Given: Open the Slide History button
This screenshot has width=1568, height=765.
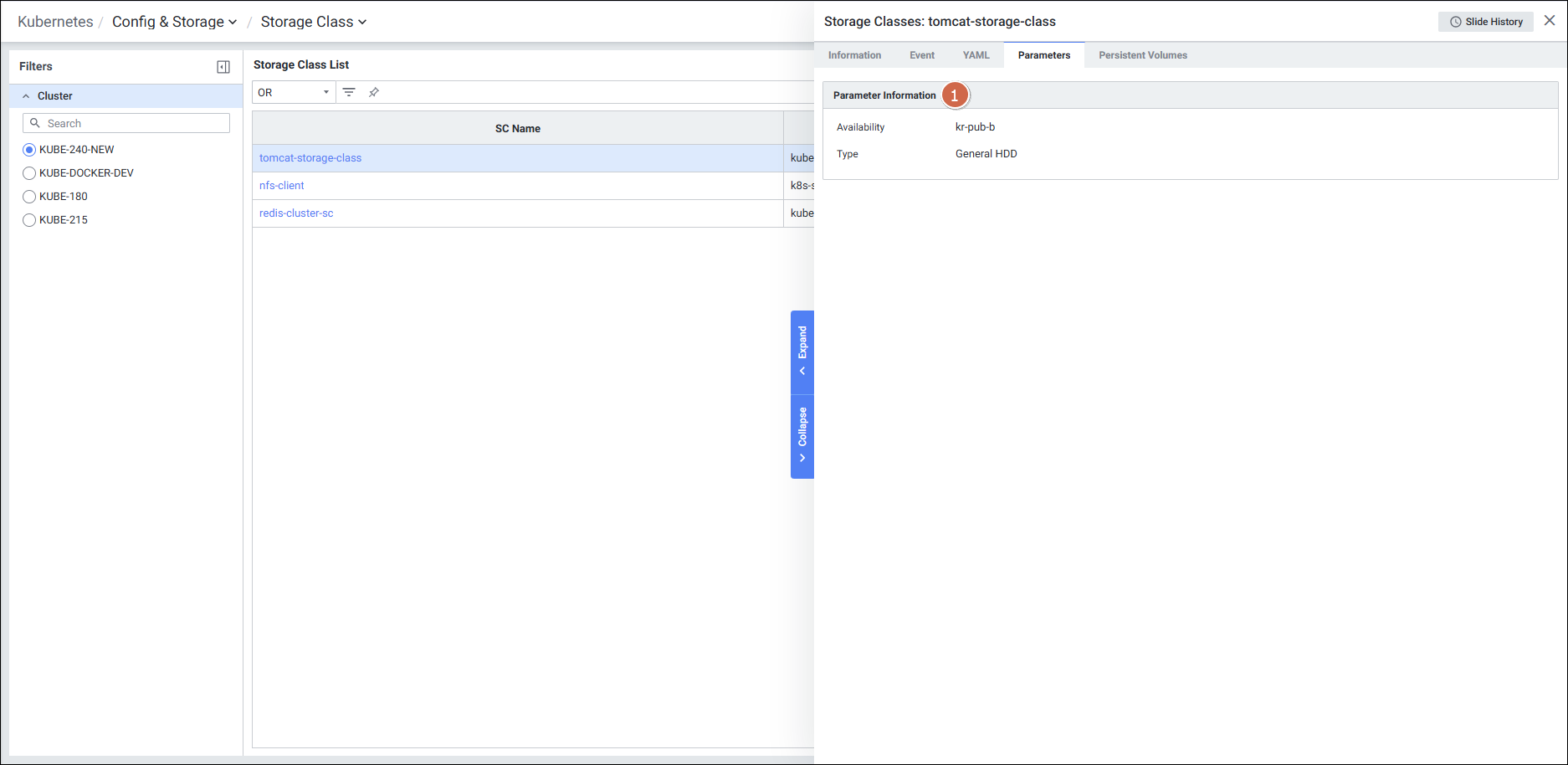Looking at the screenshot, I should pyautogui.click(x=1485, y=22).
